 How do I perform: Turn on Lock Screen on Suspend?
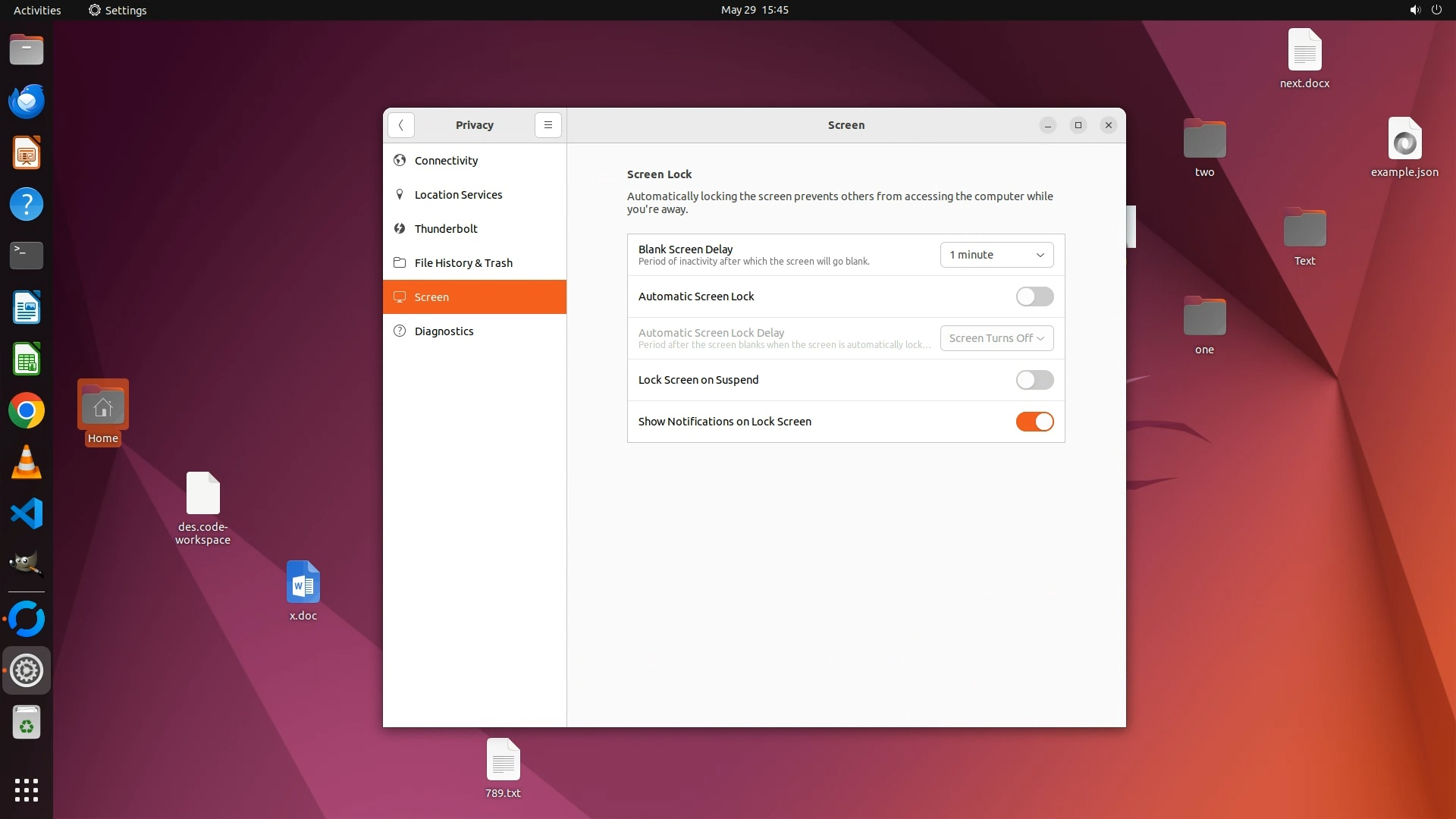pos(1034,380)
